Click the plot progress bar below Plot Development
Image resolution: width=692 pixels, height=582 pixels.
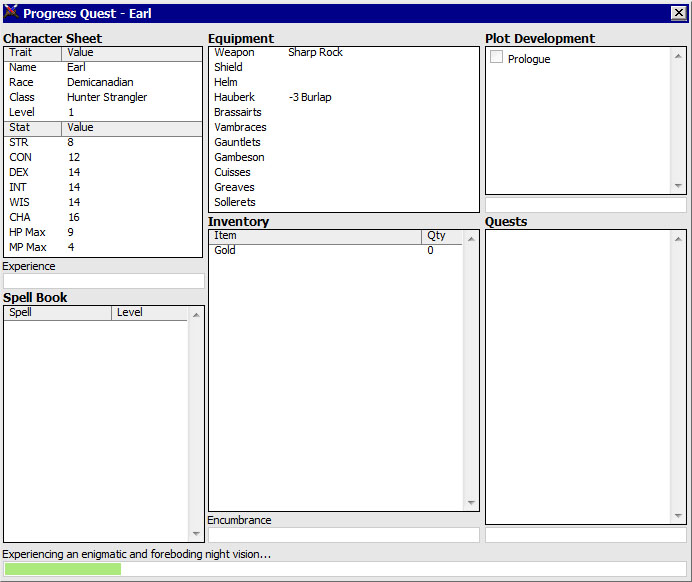(586, 205)
